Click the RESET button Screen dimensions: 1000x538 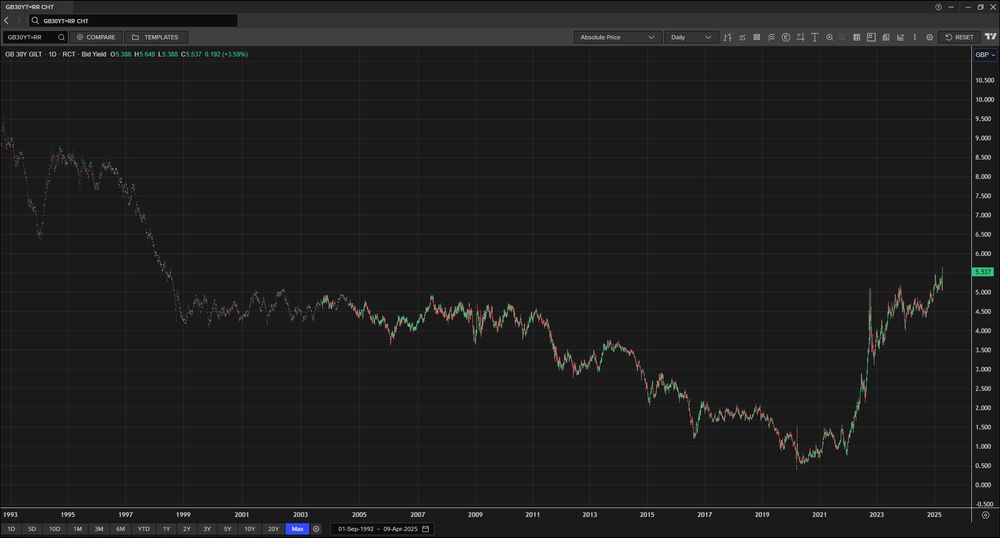coord(960,38)
